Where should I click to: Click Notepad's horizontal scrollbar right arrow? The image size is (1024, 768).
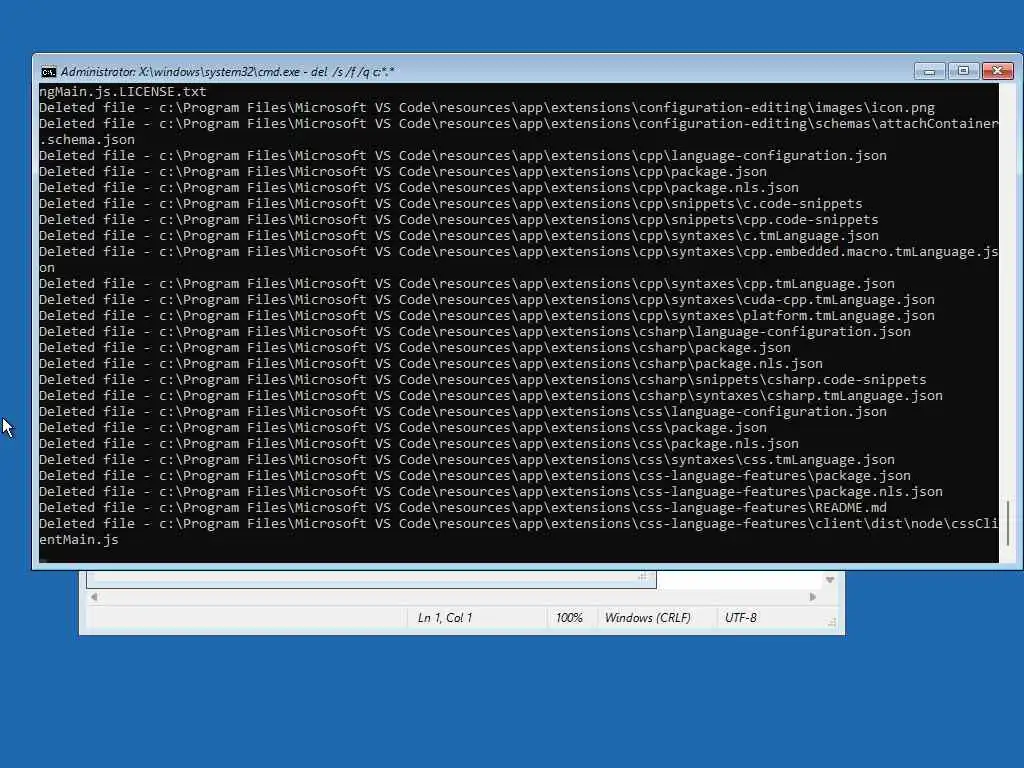pyautogui.click(x=812, y=596)
